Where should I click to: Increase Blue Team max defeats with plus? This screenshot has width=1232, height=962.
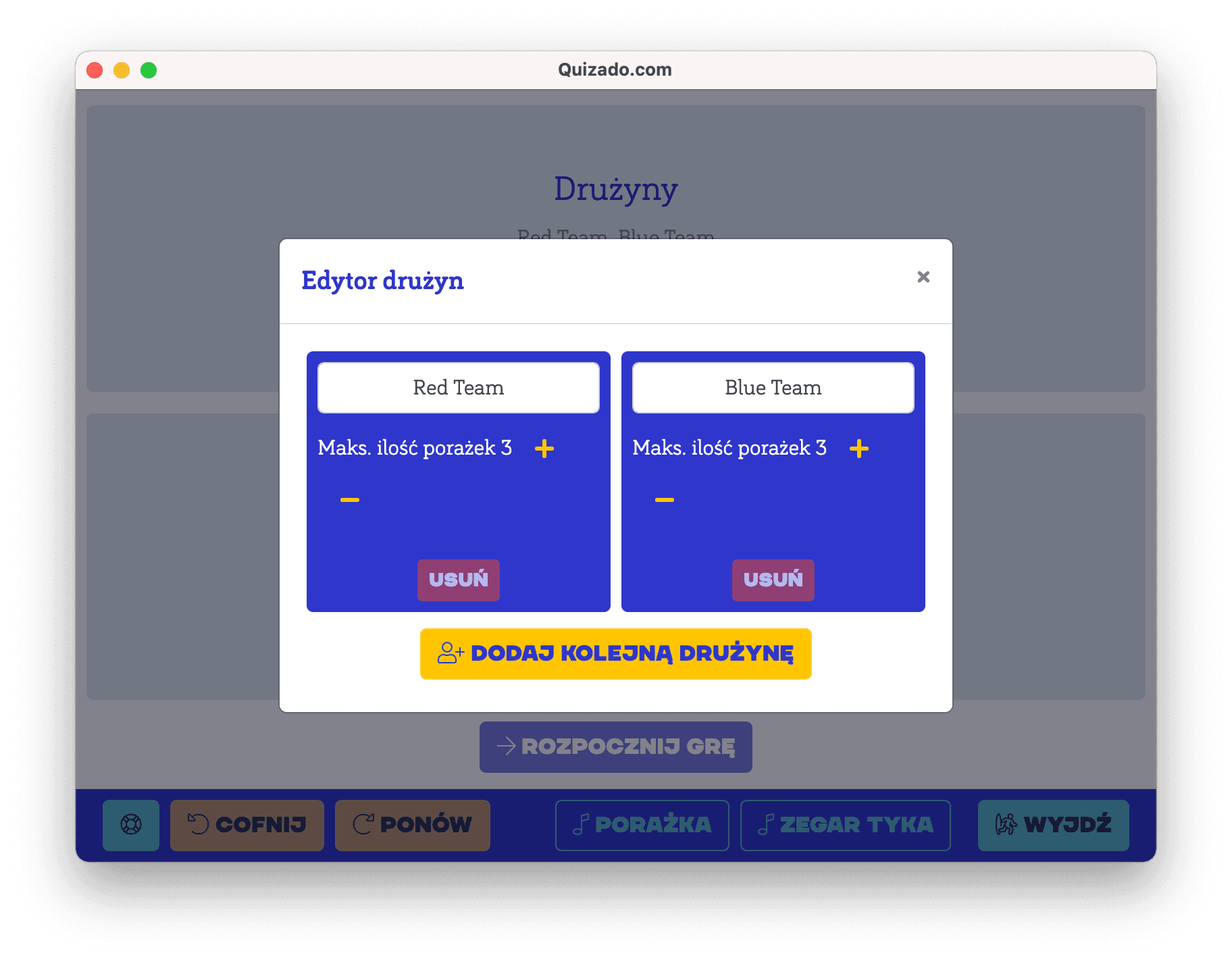[858, 449]
